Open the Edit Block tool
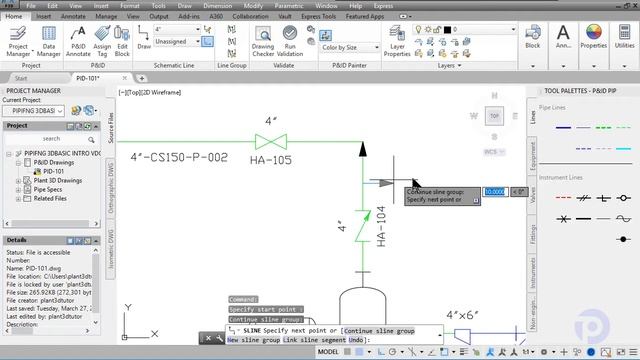 (122, 41)
